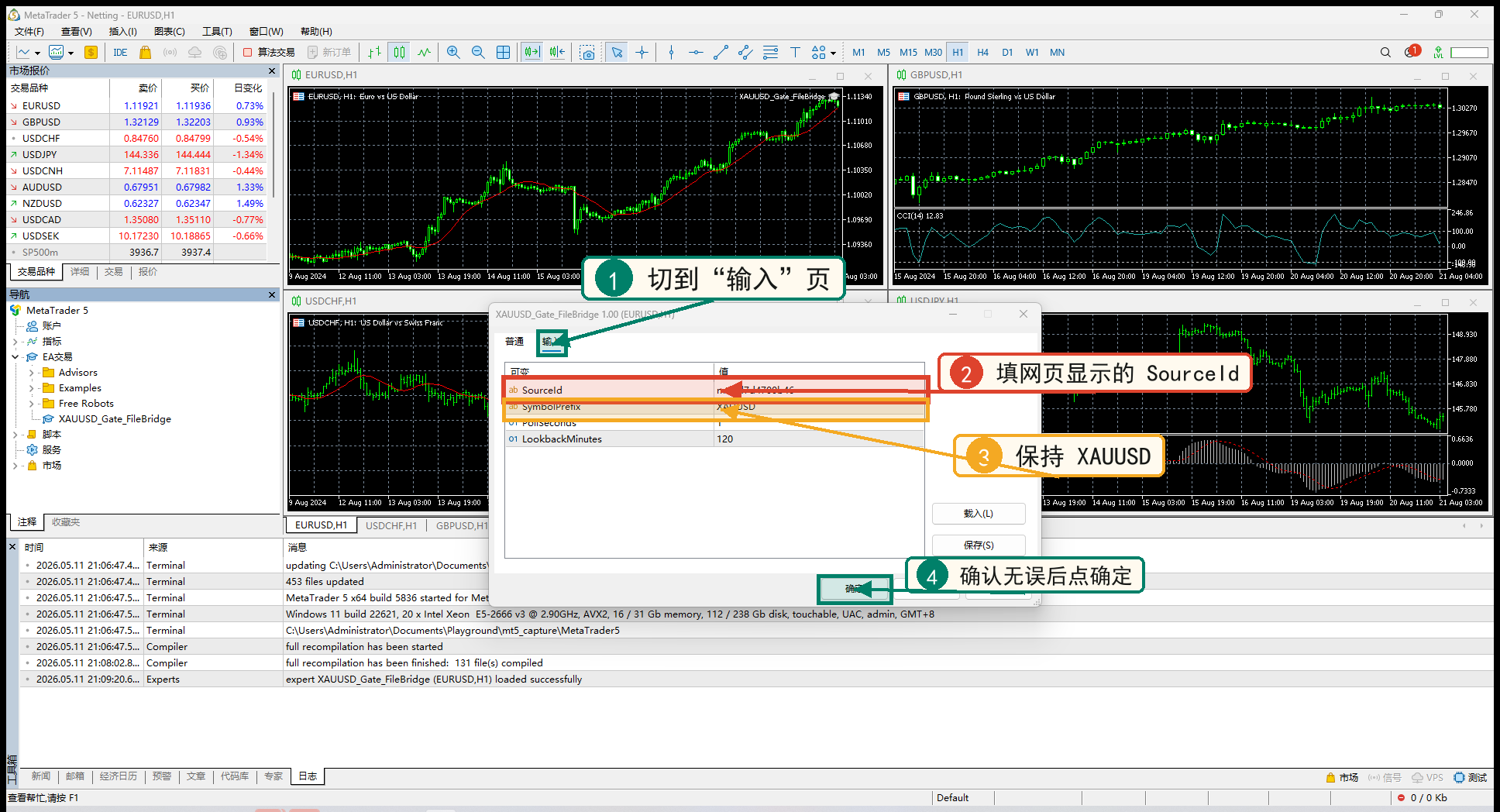Image resolution: width=1500 pixels, height=812 pixels.
Task: Toggle the Algo Trading (算法交易) button
Action: point(269,52)
